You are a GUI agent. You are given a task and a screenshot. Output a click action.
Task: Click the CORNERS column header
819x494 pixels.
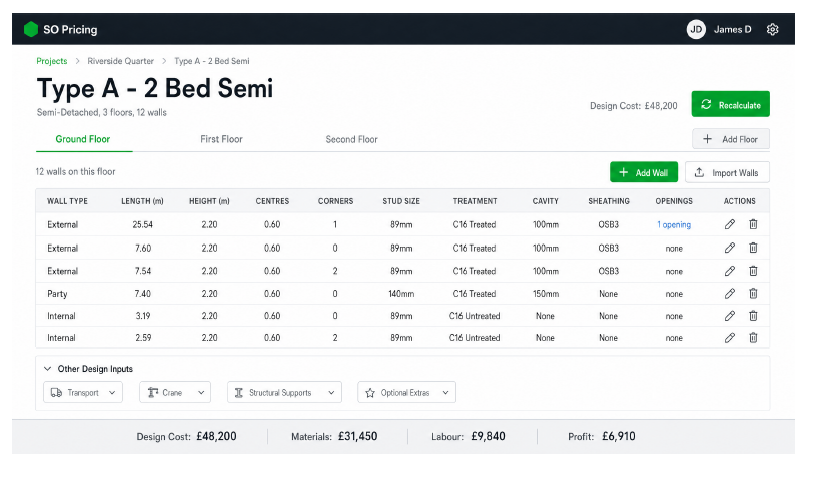pos(335,201)
